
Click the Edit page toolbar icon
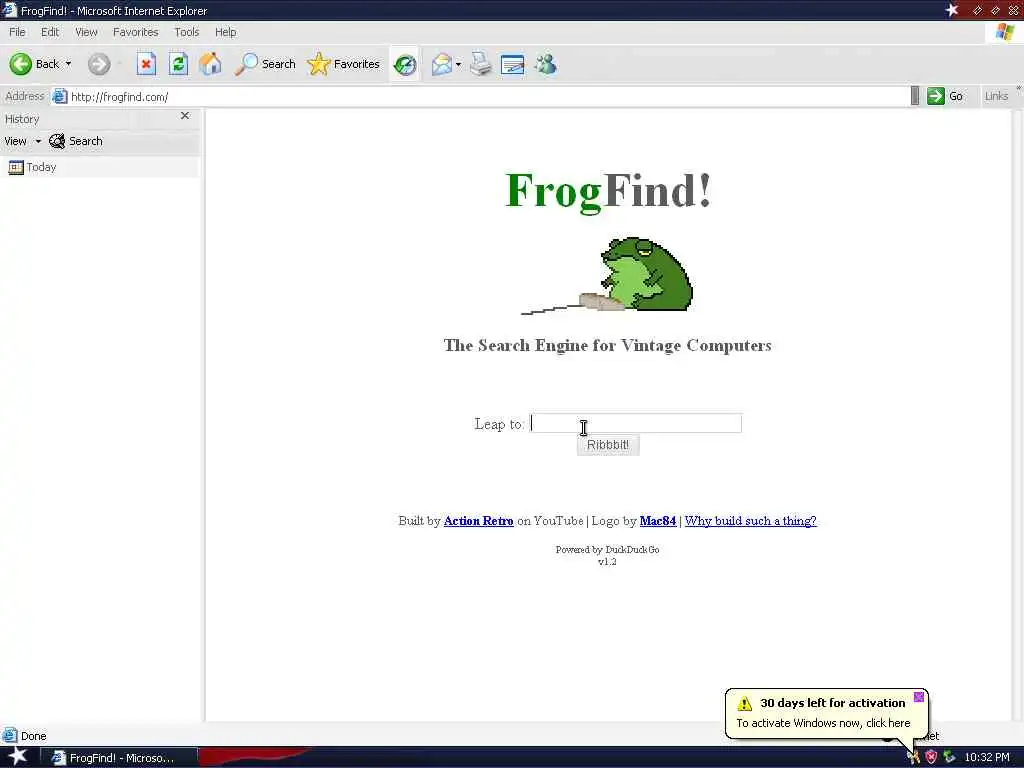[x=513, y=64]
